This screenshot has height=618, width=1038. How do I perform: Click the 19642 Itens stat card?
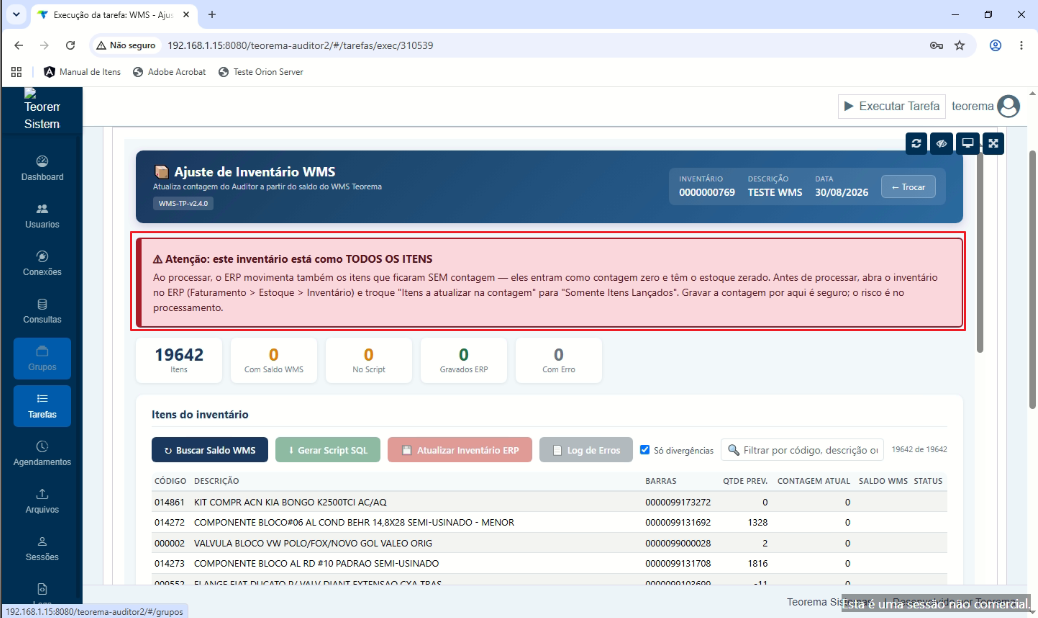click(x=179, y=360)
